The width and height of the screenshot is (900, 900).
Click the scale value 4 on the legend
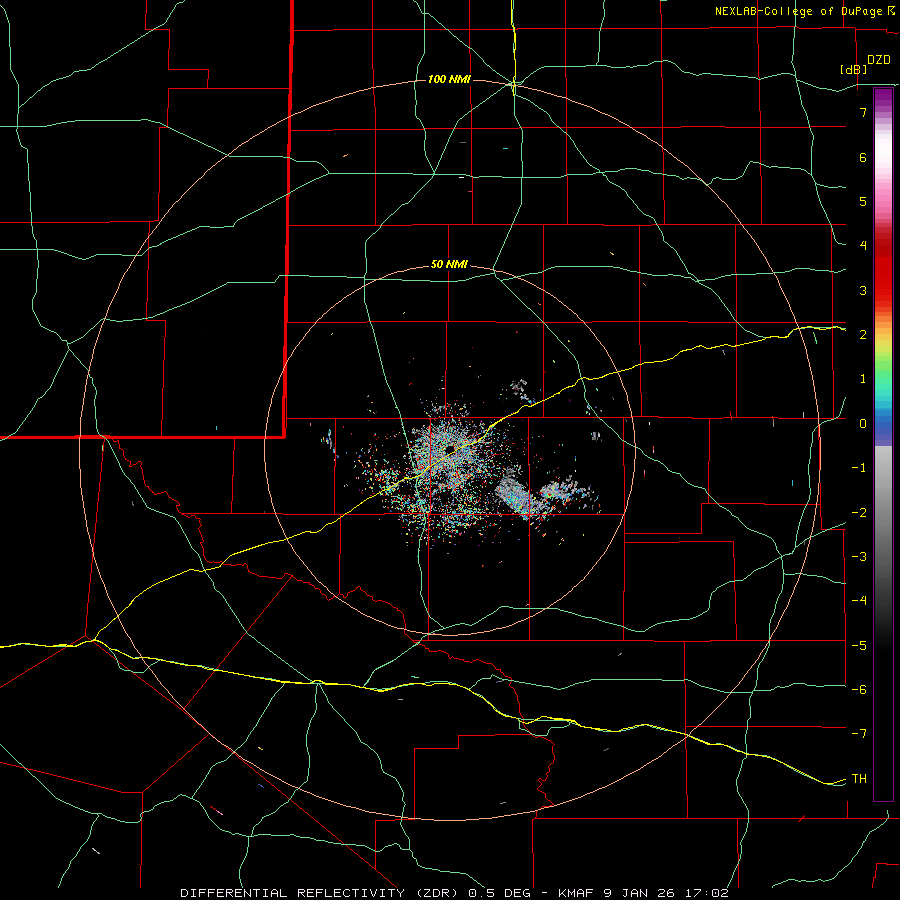tap(863, 246)
